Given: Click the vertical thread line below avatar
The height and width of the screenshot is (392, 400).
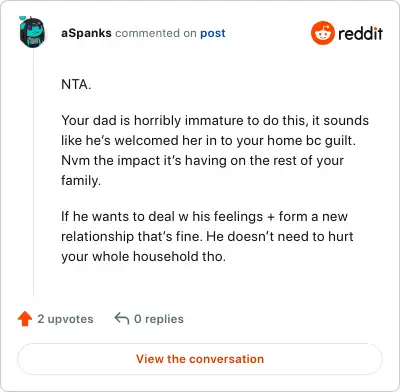Looking at the screenshot, I should (33, 172).
